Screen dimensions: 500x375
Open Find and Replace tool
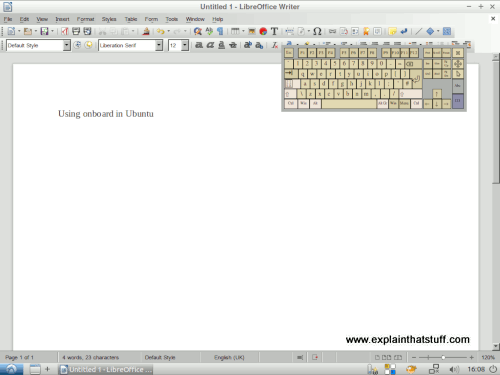point(198,31)
